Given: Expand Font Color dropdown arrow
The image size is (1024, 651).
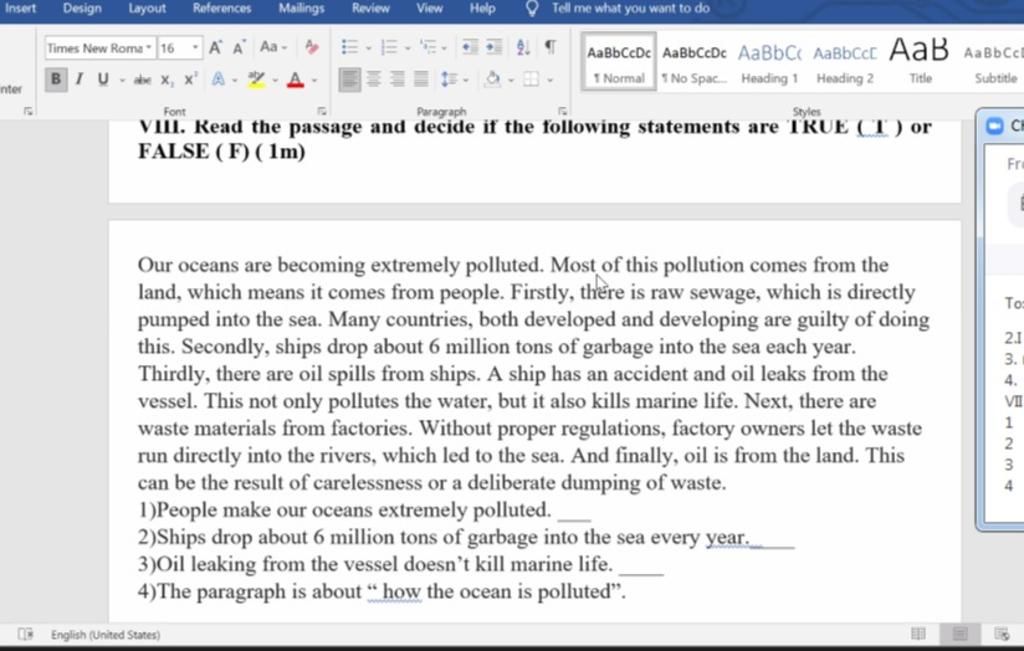Looking at the screenshot, I should (x=314, y=80).
